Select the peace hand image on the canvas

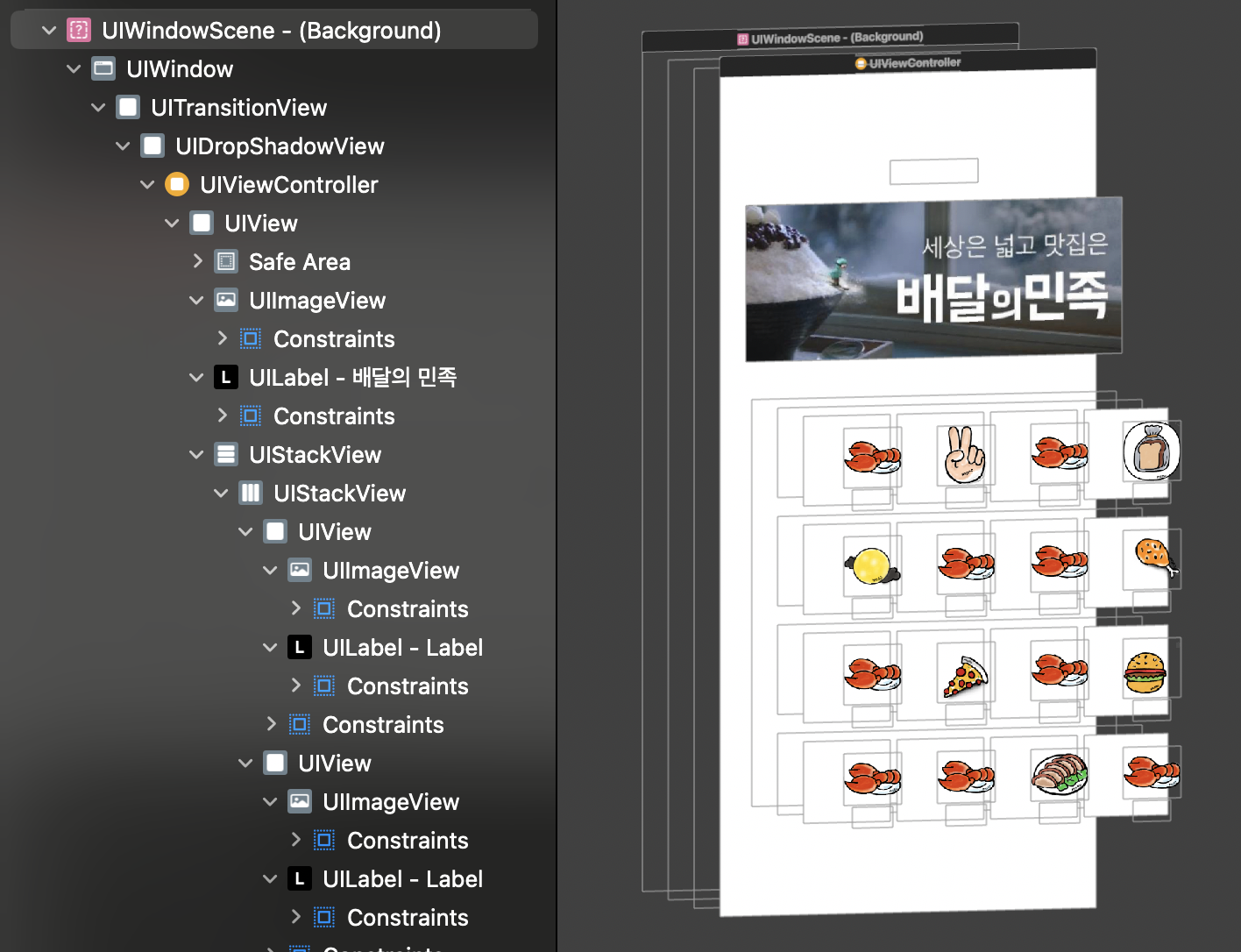pyautogui.click(x=964, y=454)
